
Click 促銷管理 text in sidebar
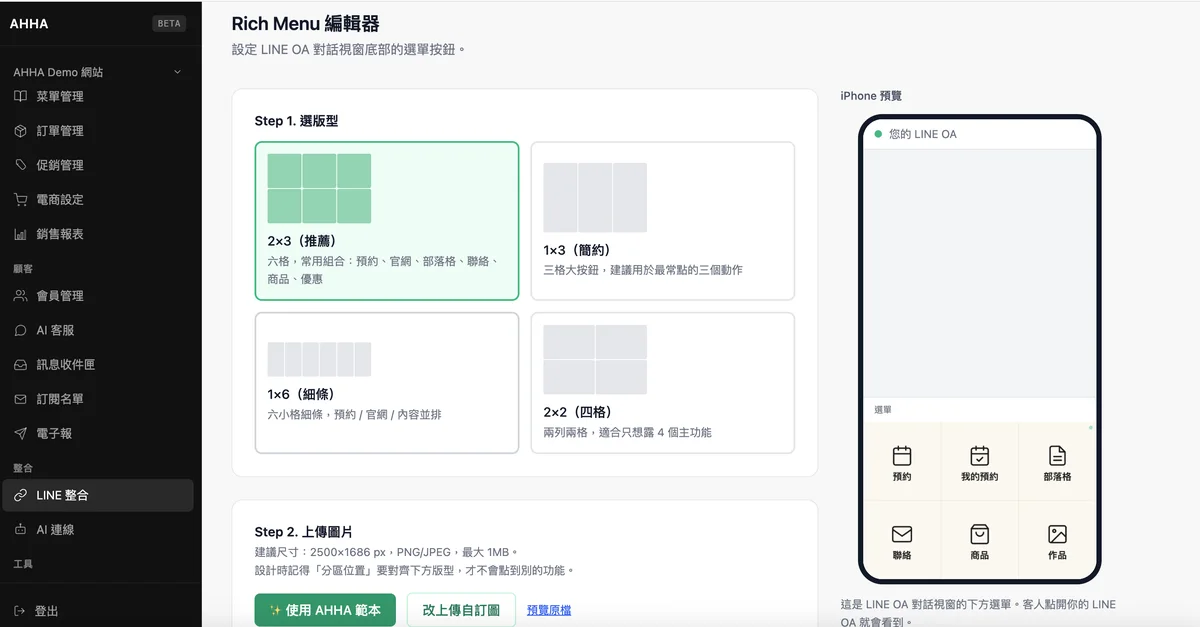tap(60, 165)
